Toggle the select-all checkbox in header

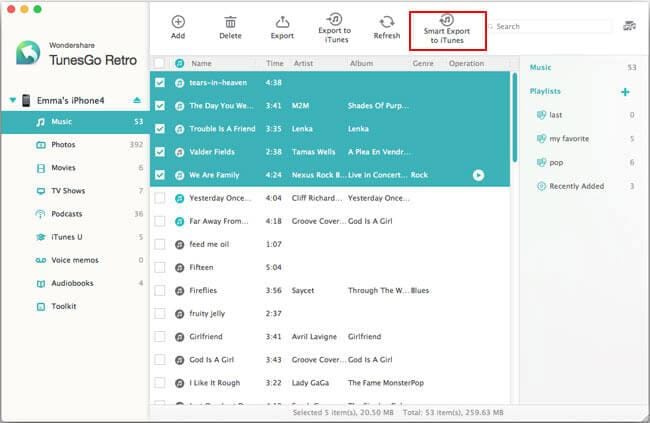[x=159, y=63]
